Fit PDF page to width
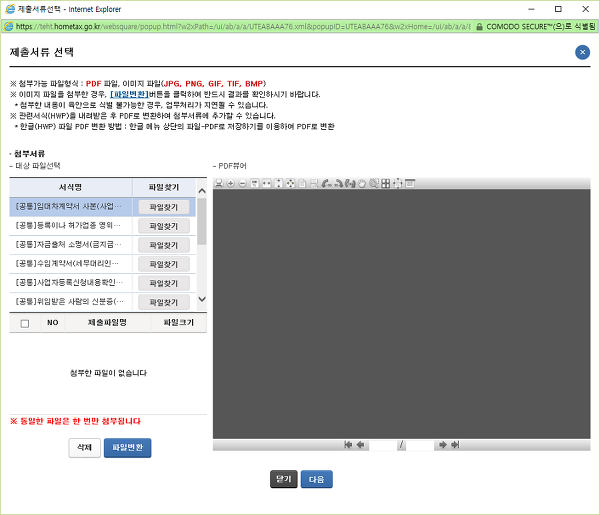This screenshot has width=600, height=515. point(266,183)
